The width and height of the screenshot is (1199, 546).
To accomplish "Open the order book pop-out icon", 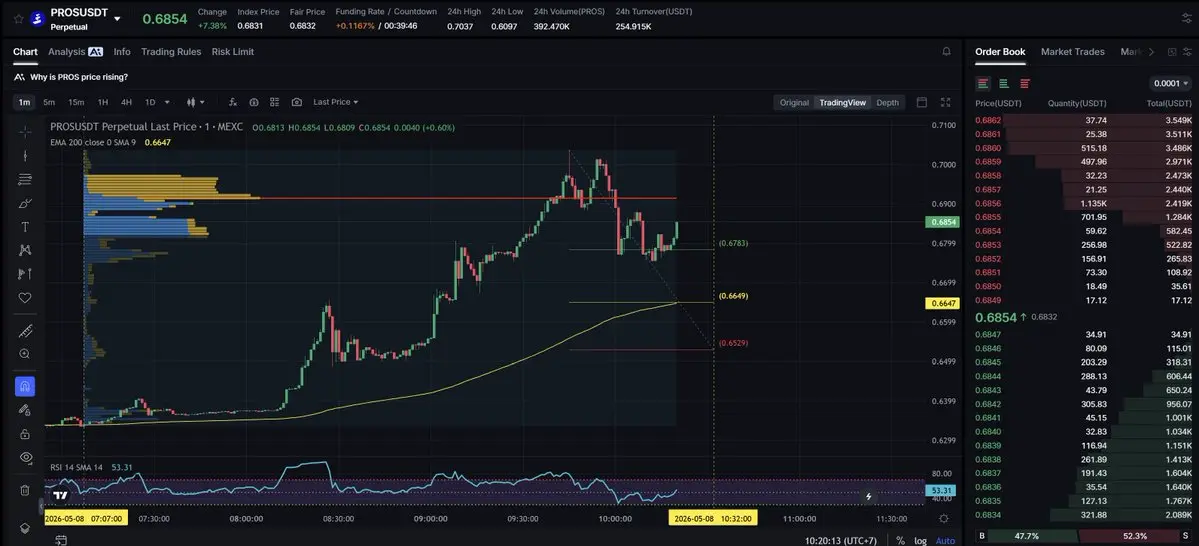I will [1172, 51].
